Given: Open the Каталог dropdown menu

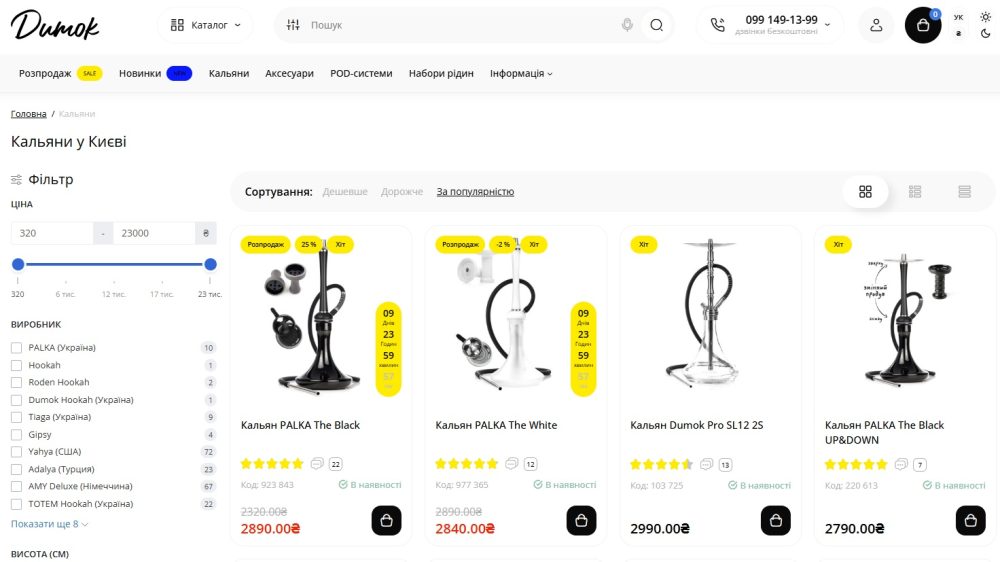Looking at the screenshot, I should 205,25.
